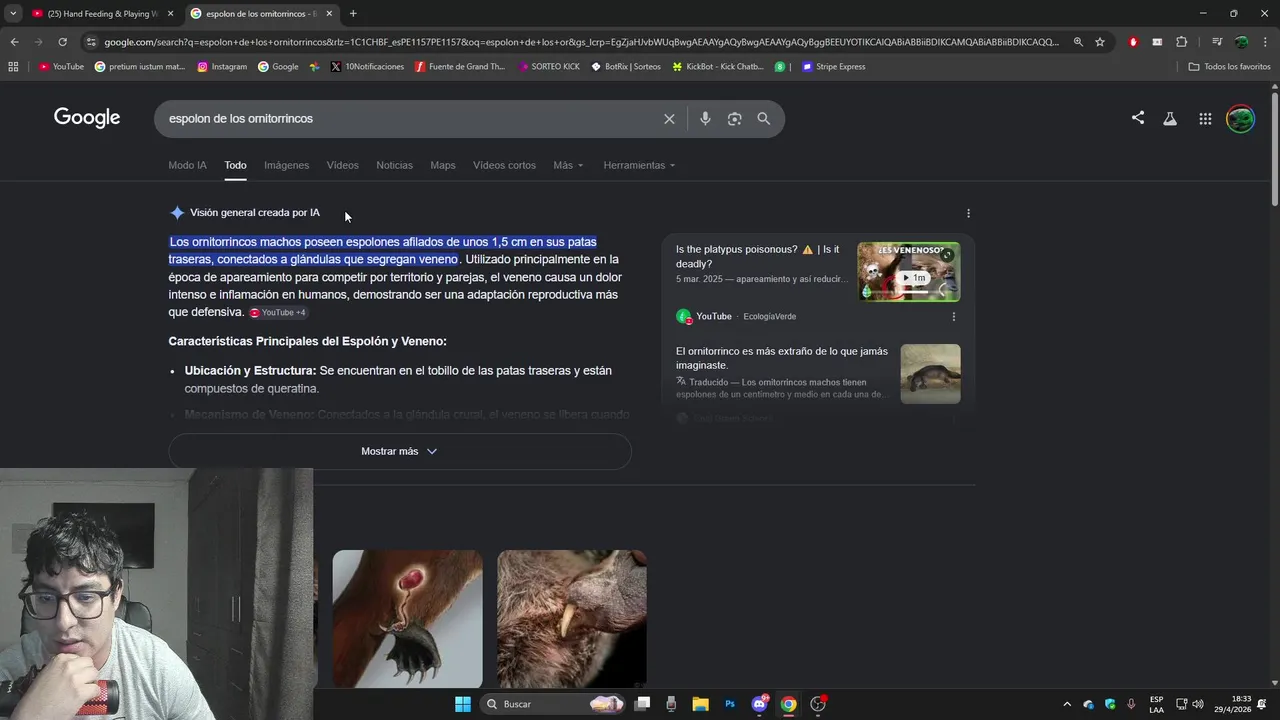Open the Chrome extensions puzzle icon
The image size is (1280, 720).
click(1181, 42)
